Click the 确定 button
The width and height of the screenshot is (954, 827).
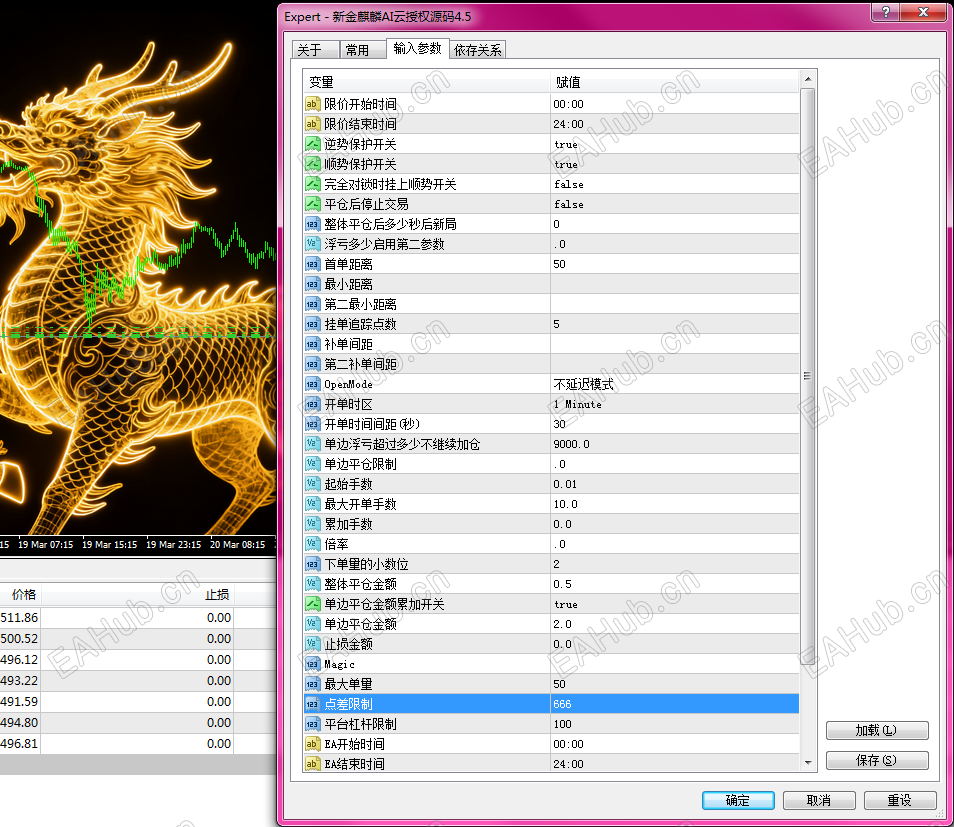click(738, 800)
